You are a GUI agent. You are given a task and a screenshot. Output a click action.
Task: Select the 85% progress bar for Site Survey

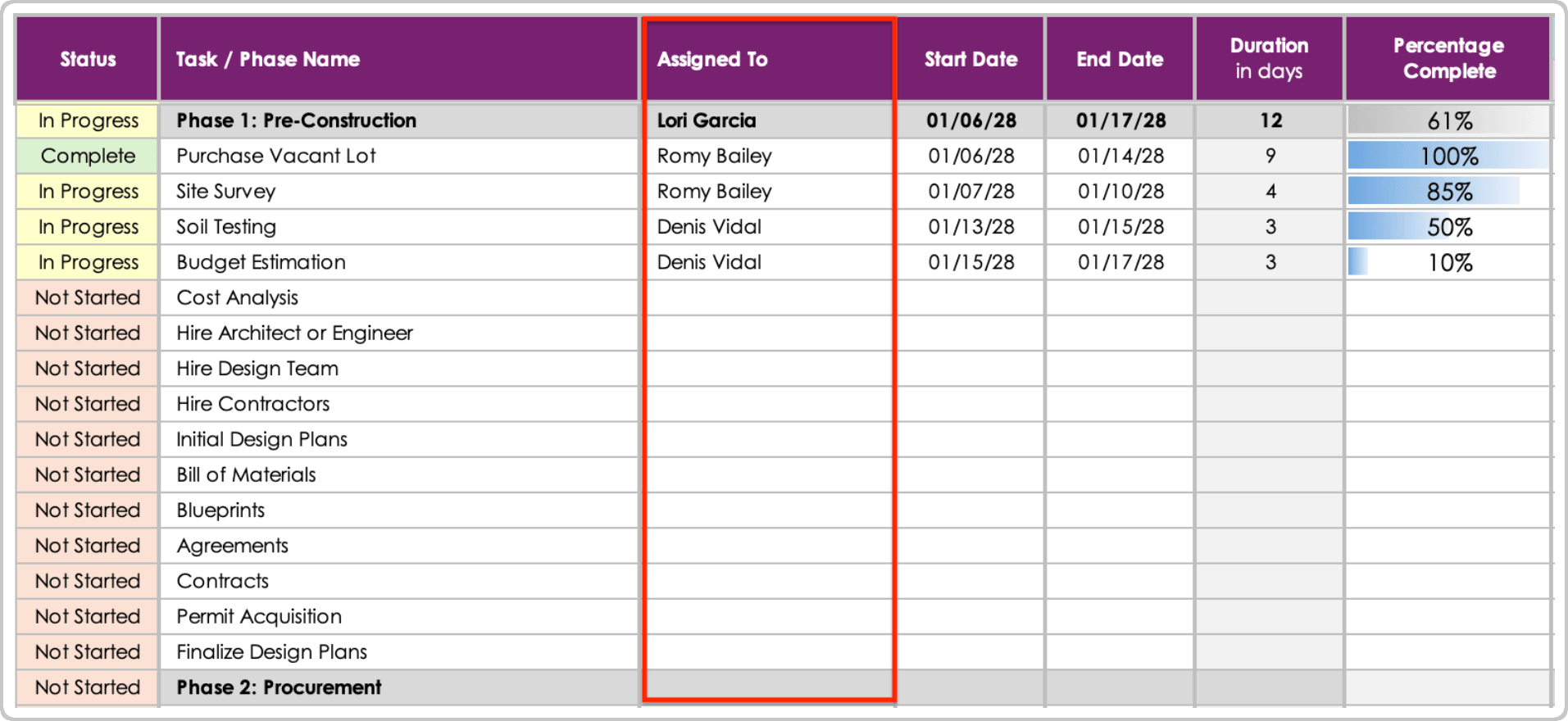tap(1448, 191)
